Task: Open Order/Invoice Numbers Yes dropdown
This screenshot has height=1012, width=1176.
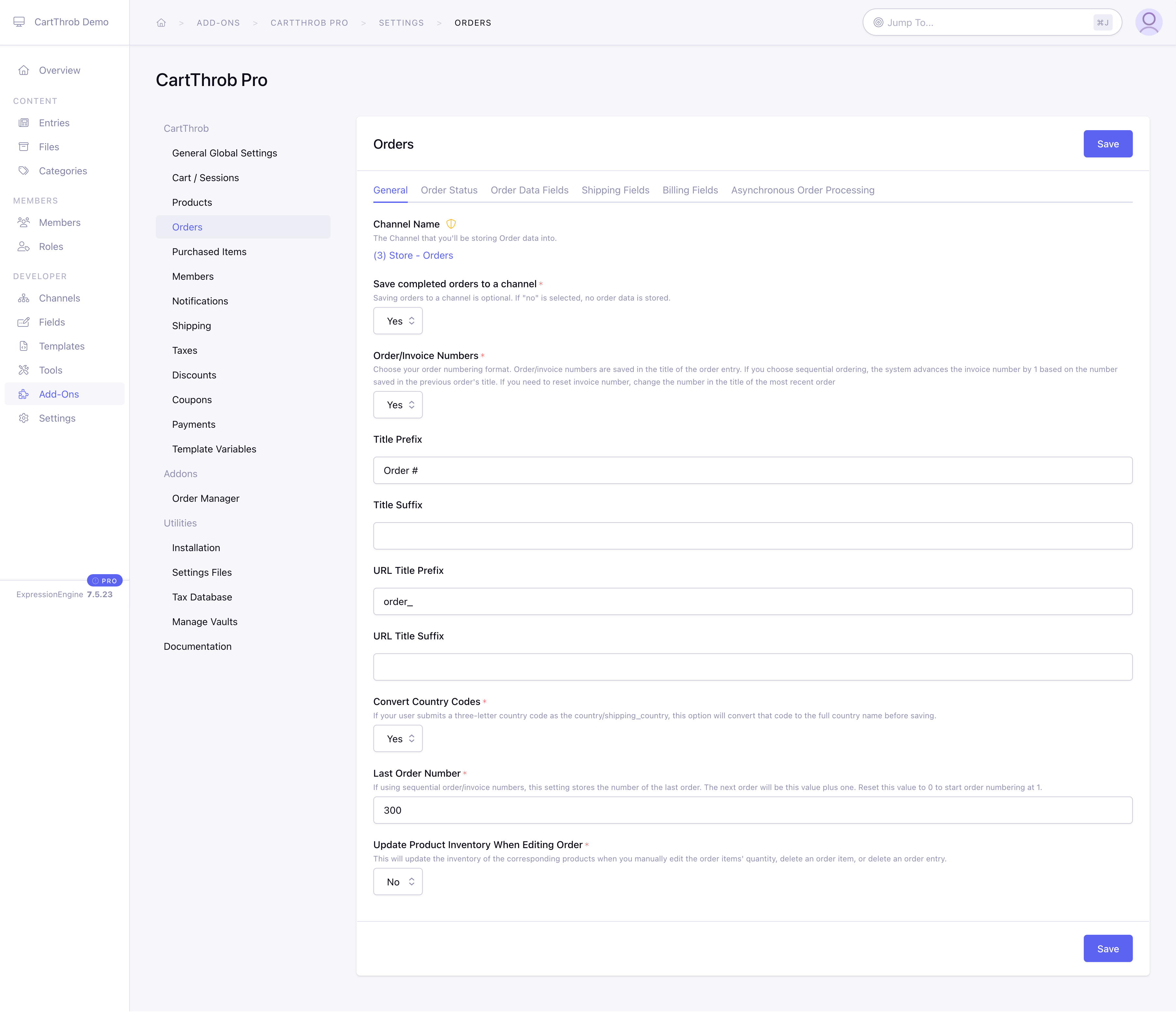Action: coord(398,405)
